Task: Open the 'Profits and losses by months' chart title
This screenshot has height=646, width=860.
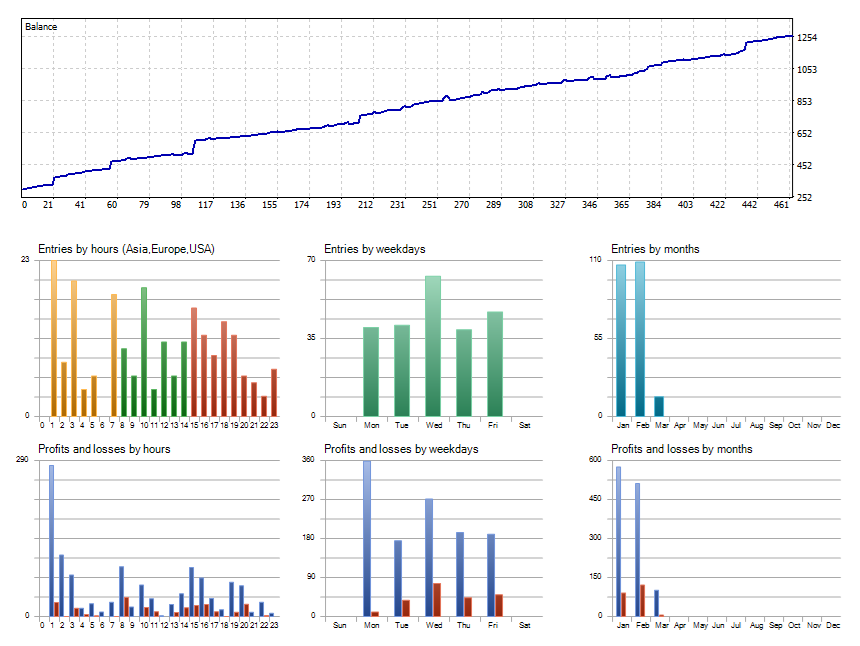Action: 683,448
